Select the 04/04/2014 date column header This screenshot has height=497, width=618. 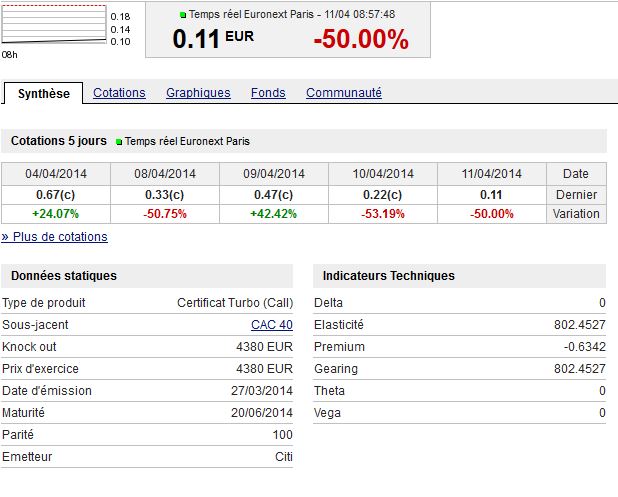pos(55,174)
